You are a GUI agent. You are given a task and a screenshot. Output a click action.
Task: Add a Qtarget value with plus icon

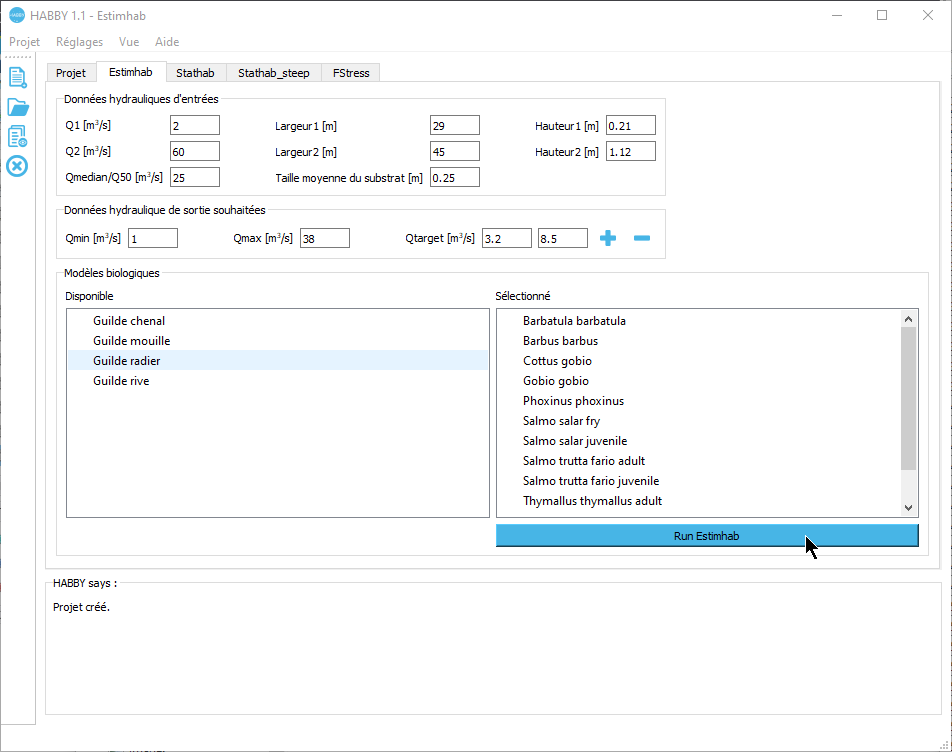pos(607,238)
